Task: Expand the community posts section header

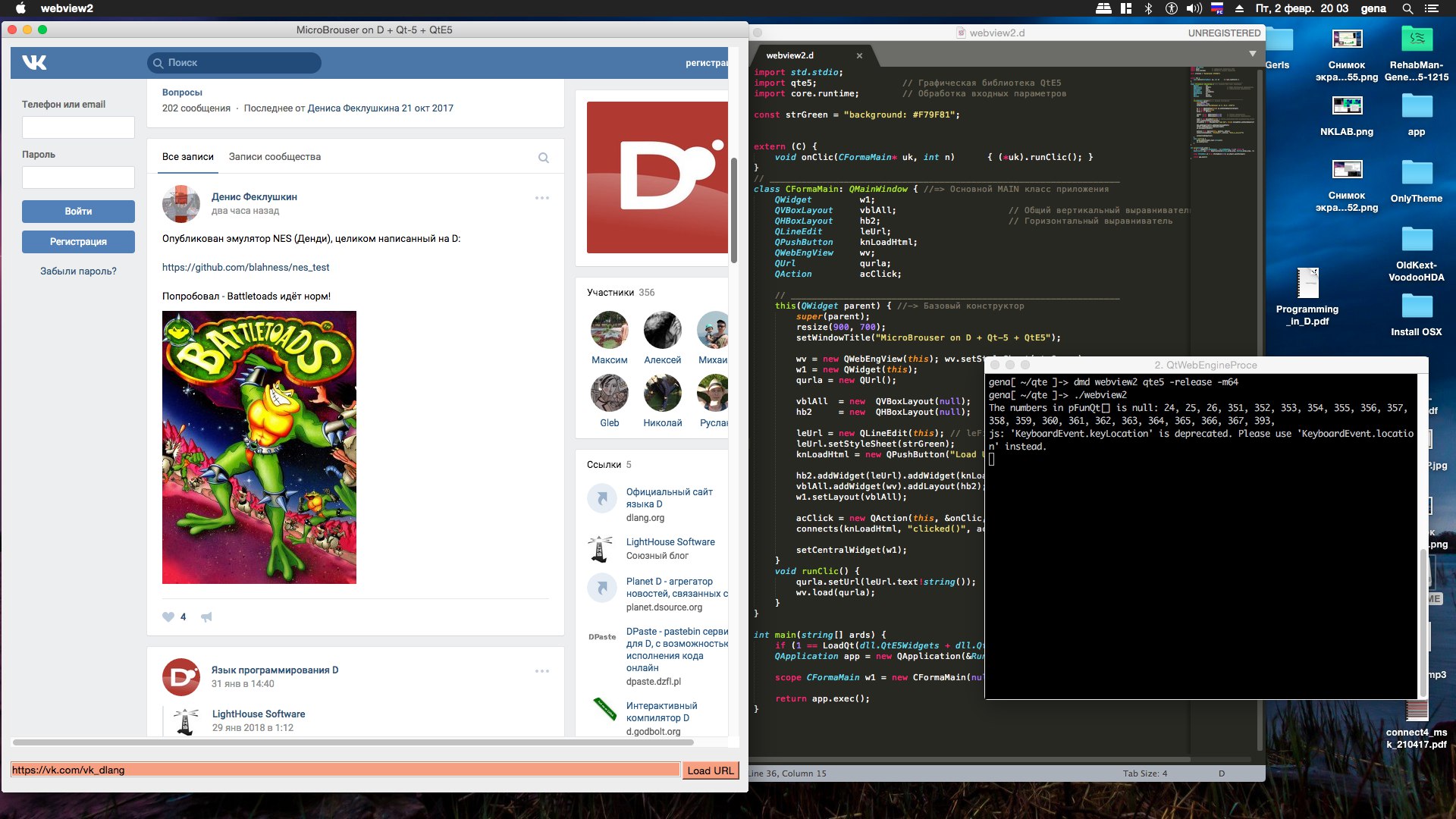Action: (274, 156)
